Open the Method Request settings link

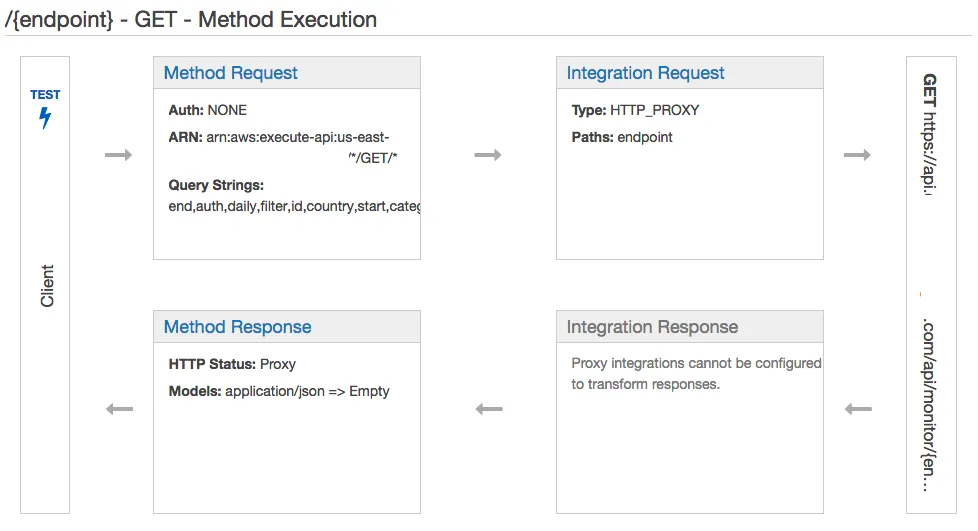[230, 73]
